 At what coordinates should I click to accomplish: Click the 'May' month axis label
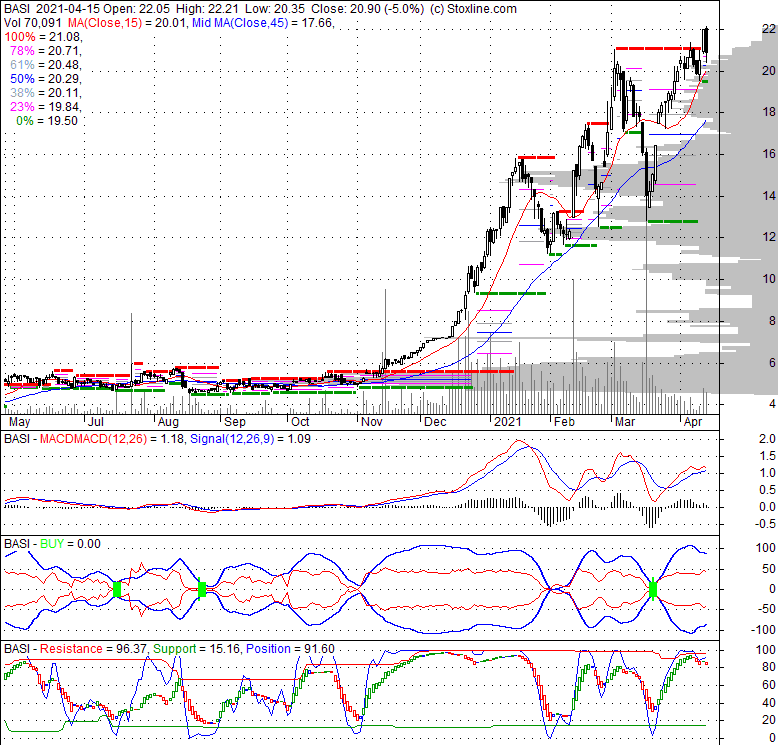click(x=19, y=422)
